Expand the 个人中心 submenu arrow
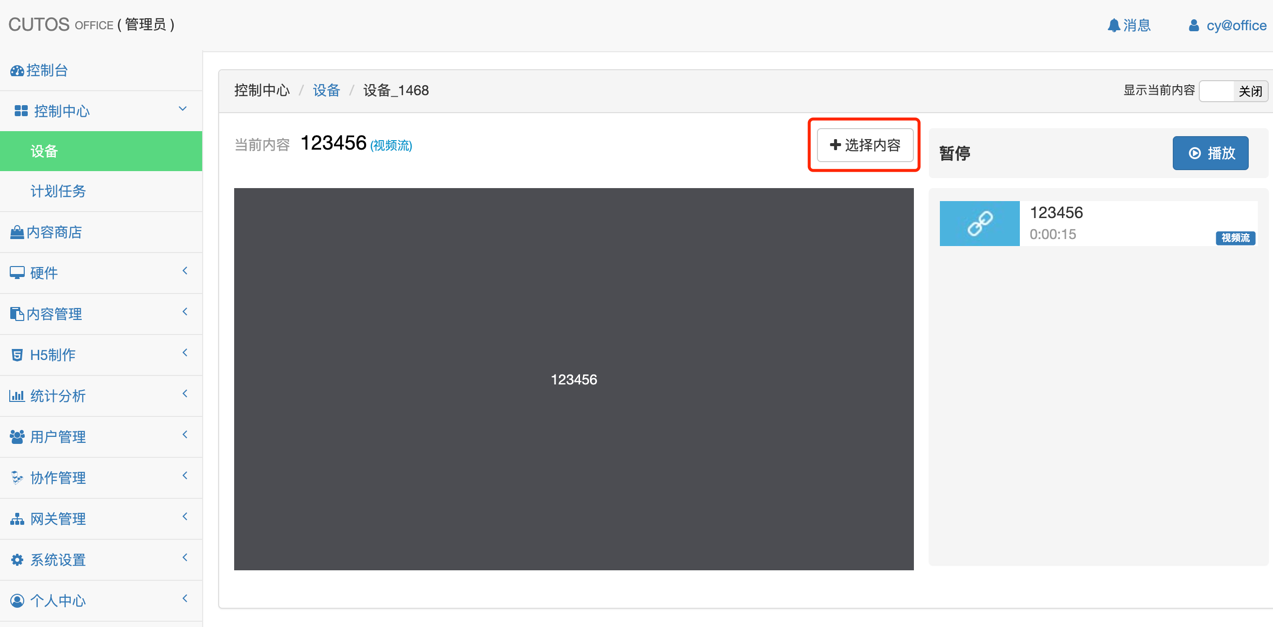Viewport: 1273px width, 627px height. click(x=185, y=599)
